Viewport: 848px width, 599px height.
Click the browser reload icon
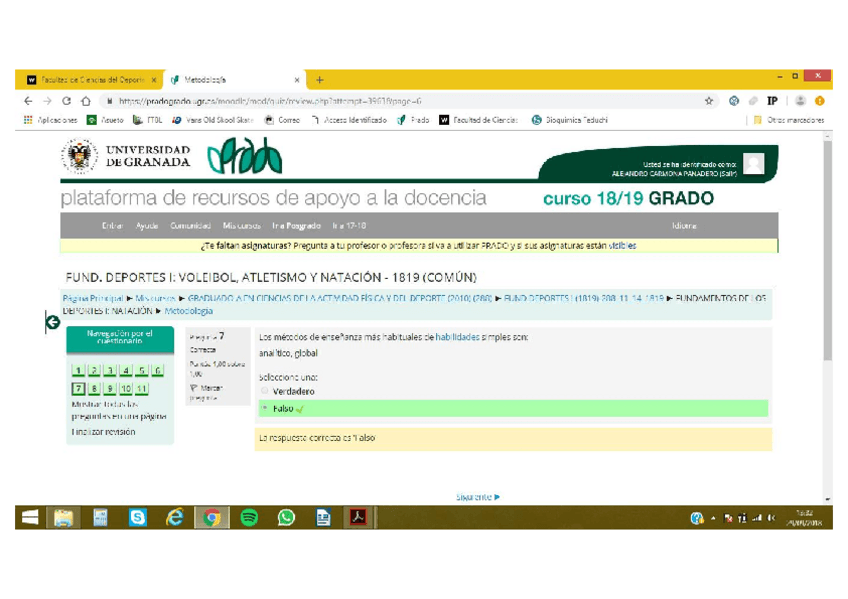click(67, 101)
